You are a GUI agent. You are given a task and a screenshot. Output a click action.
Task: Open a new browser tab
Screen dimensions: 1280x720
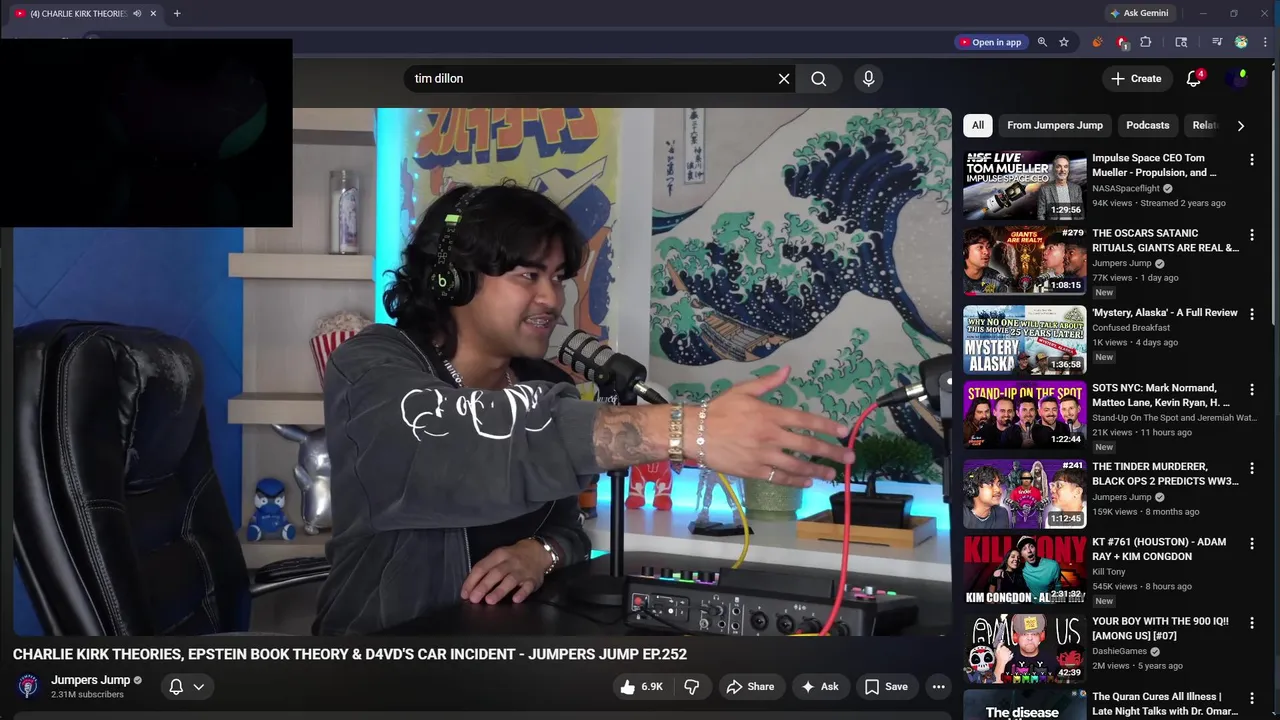177,13
